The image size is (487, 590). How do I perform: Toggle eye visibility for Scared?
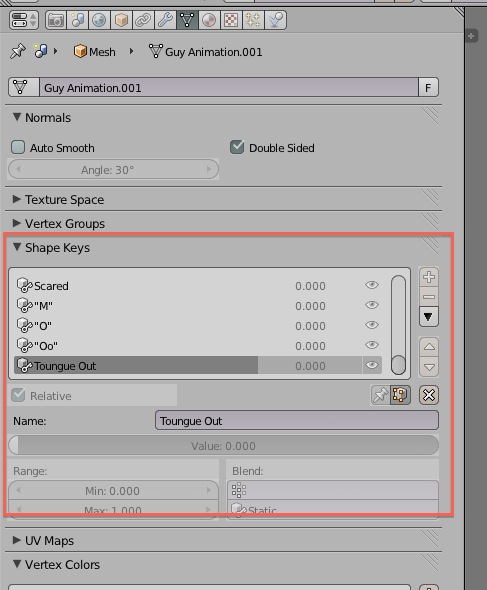click(372, 285)
